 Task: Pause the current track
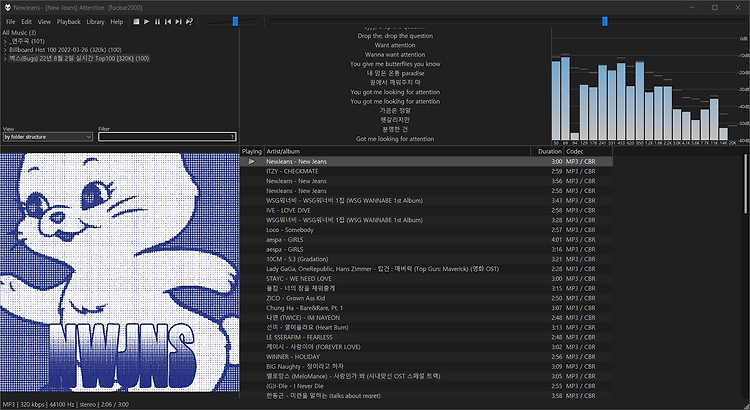(157, 22)
